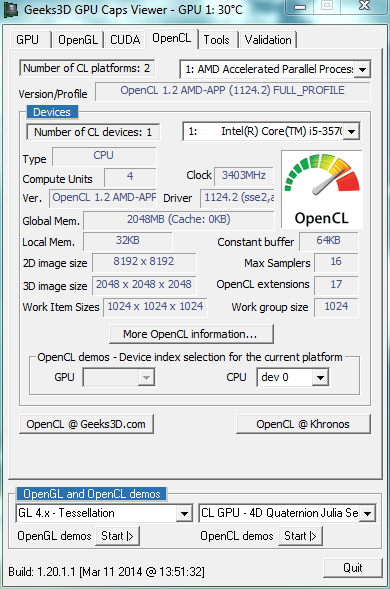
Task: Go to the Validation tab
Action: pyautogui.click(x=268, y=39)
